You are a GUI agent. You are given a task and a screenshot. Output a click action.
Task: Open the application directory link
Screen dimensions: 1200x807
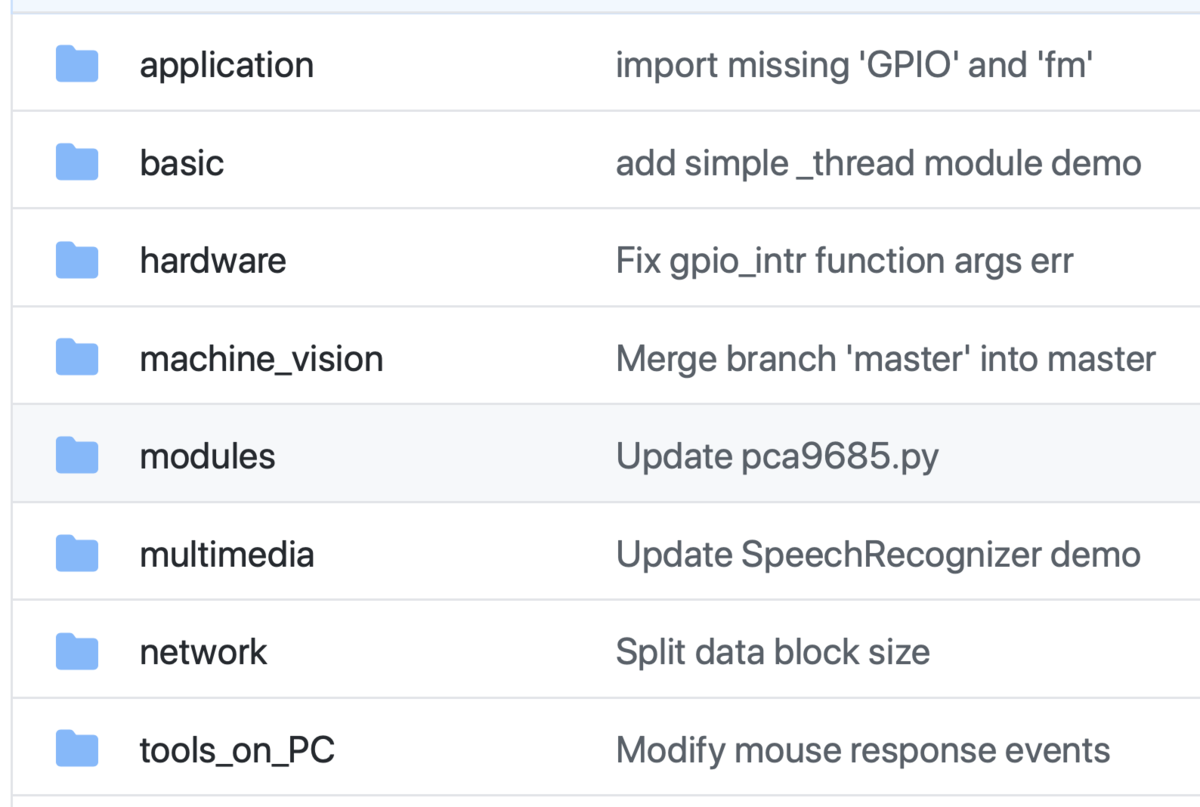pos(226,66)
